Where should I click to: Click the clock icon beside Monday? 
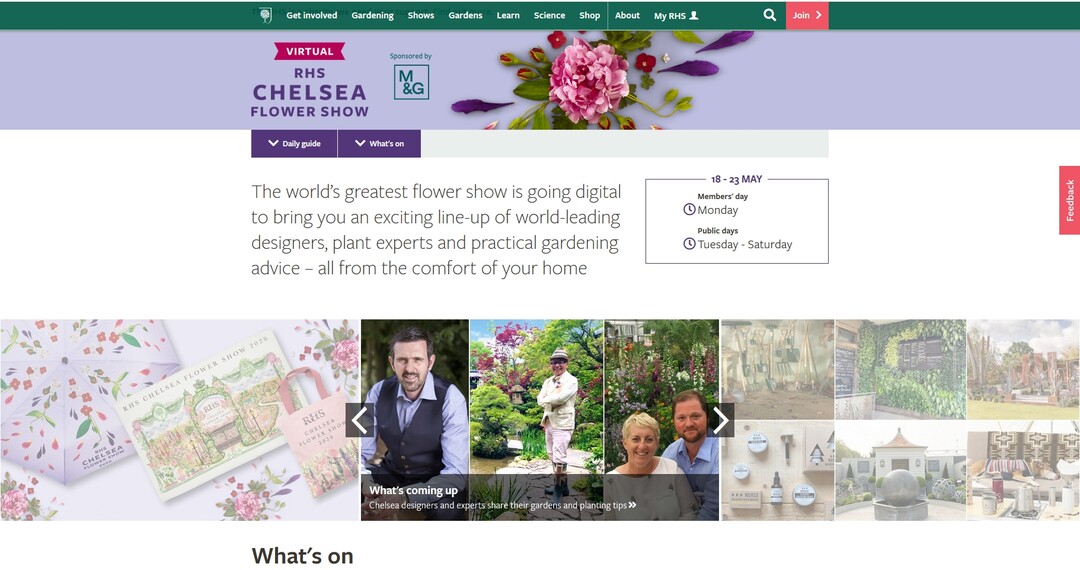click(689, 209)
